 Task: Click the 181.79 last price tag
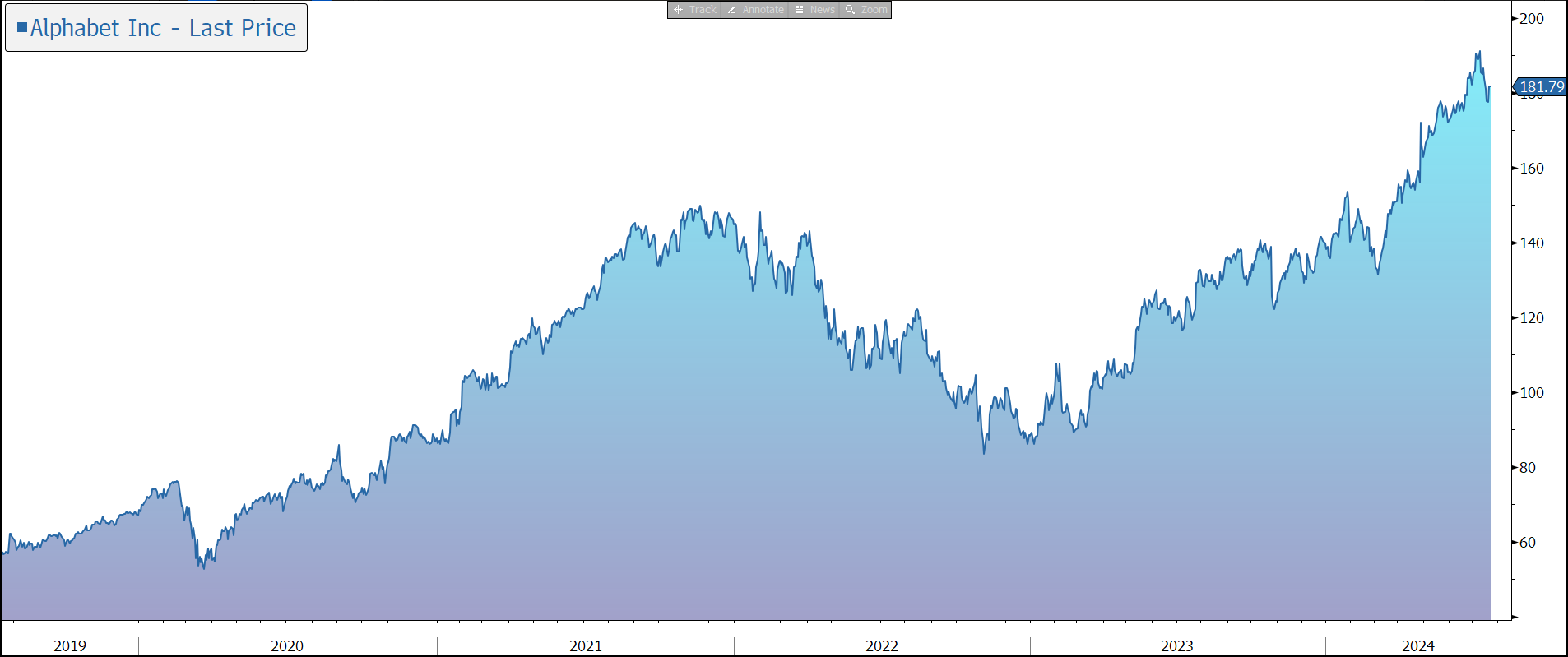[1540, 86]
